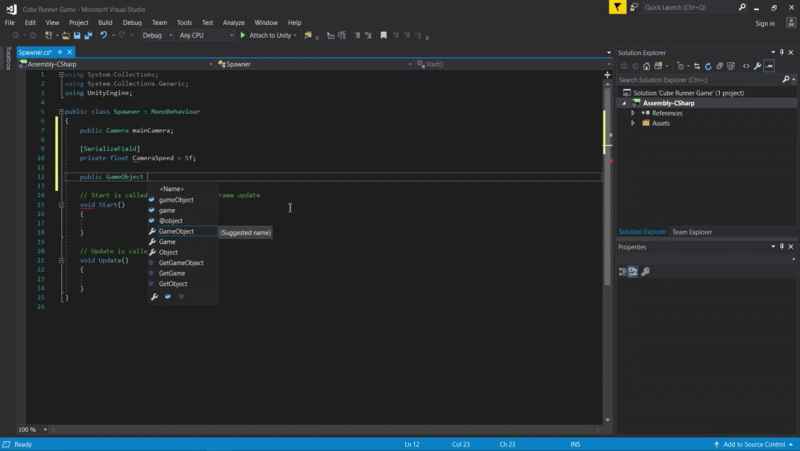800x451 pixels.
Task: Click the Solution Explorer search magnifier
Action: pos(786,80)
